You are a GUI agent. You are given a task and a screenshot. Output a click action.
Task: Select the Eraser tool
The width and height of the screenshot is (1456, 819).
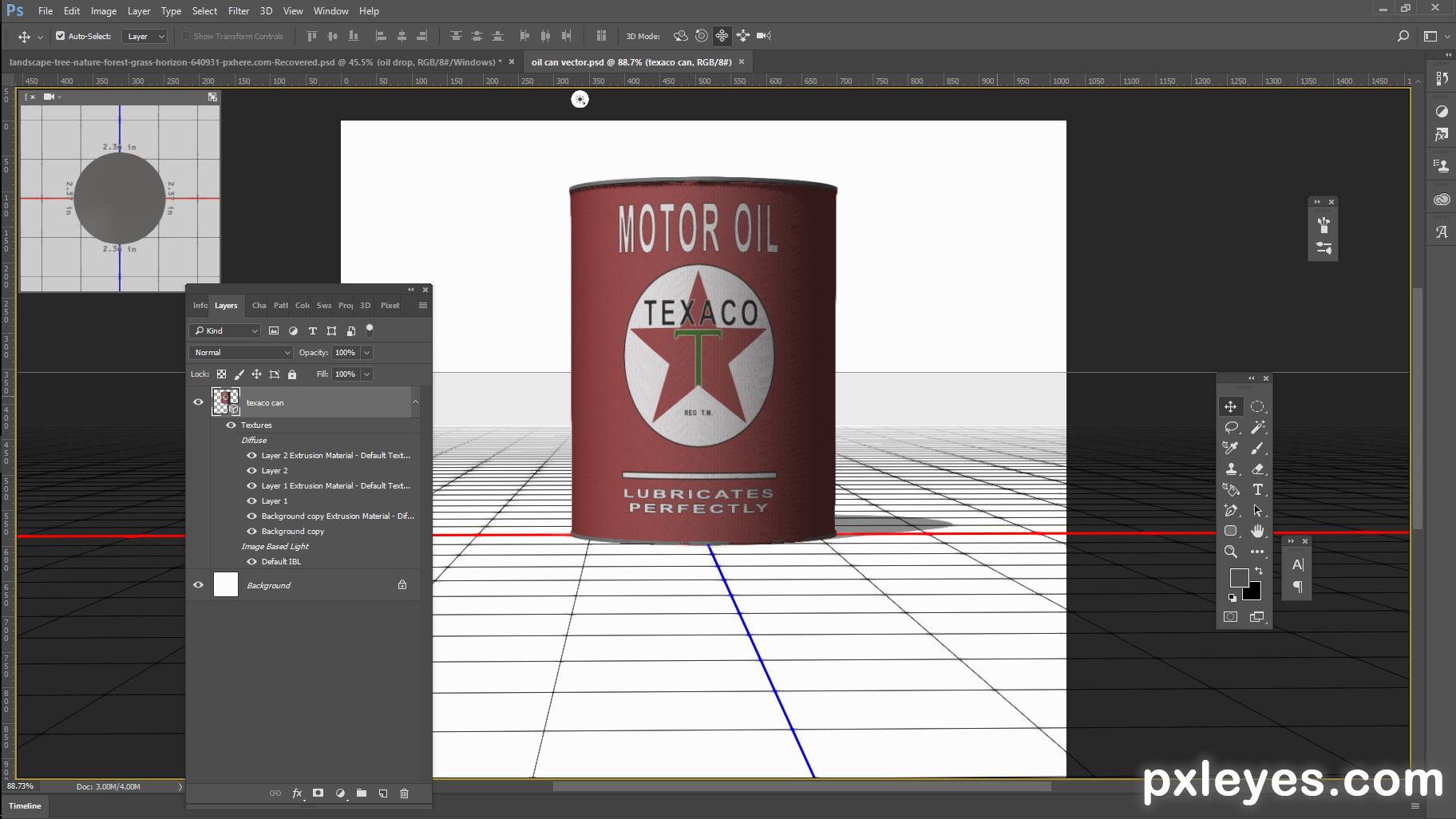[1257, 469]
